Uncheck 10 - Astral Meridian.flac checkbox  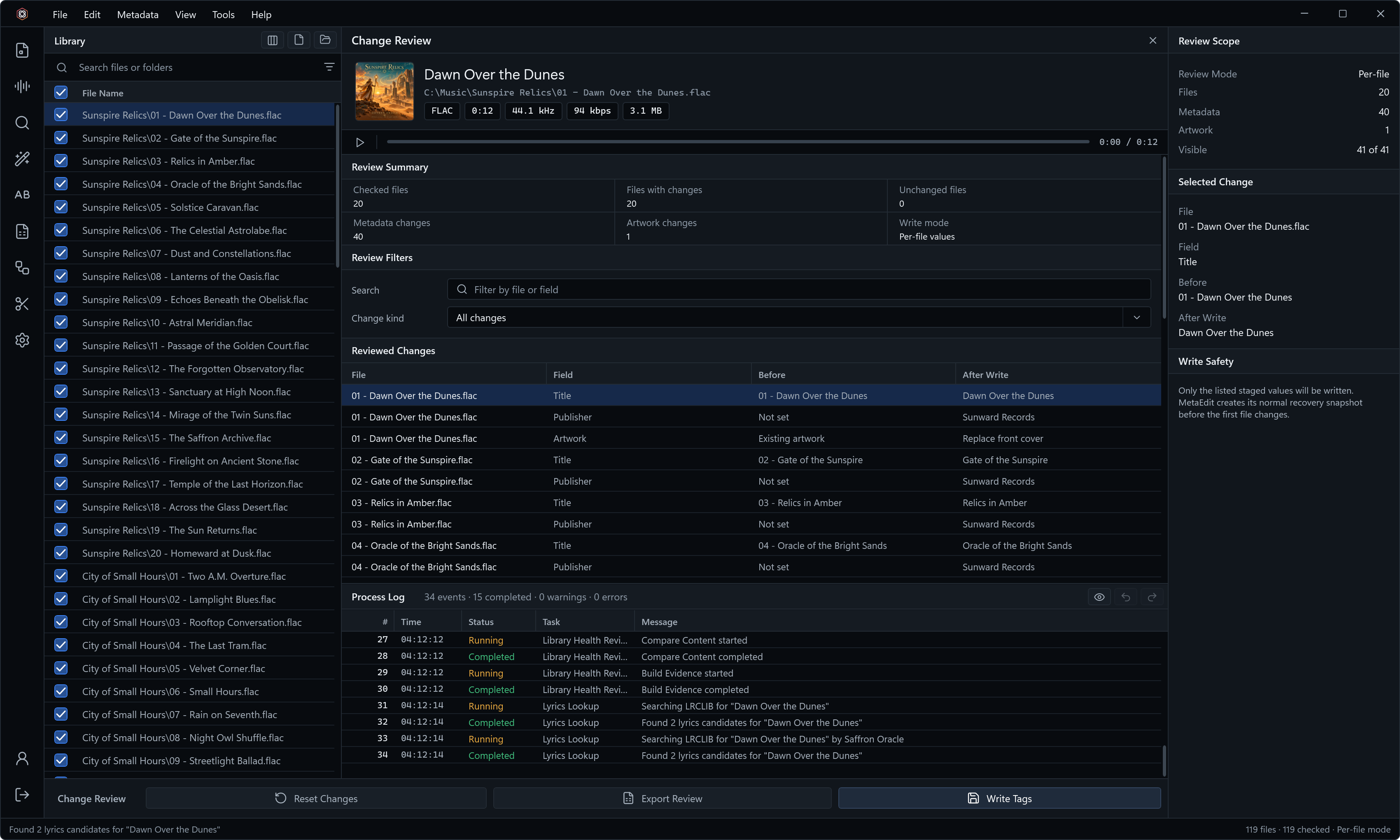tap(61, 323)
